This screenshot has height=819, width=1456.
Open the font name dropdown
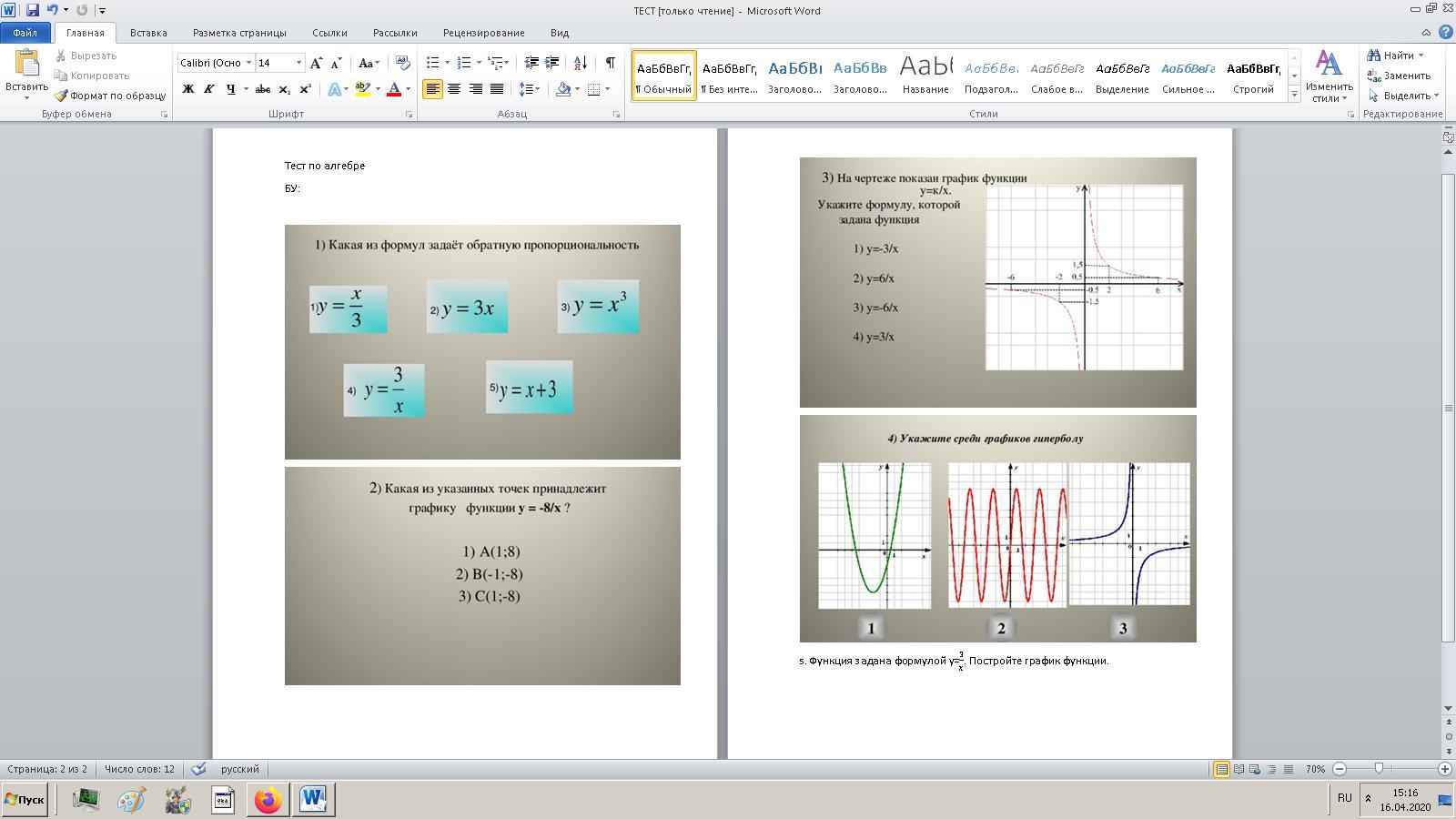point(248,63)
